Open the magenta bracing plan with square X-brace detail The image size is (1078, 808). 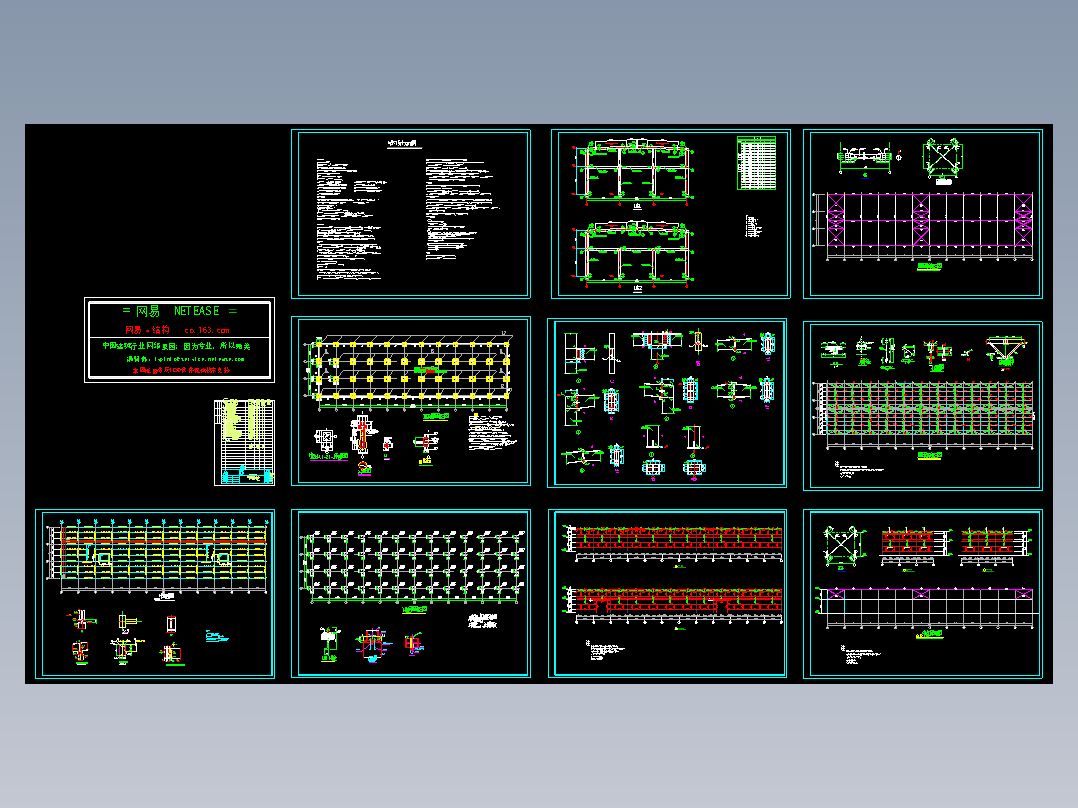click(923, 214)
